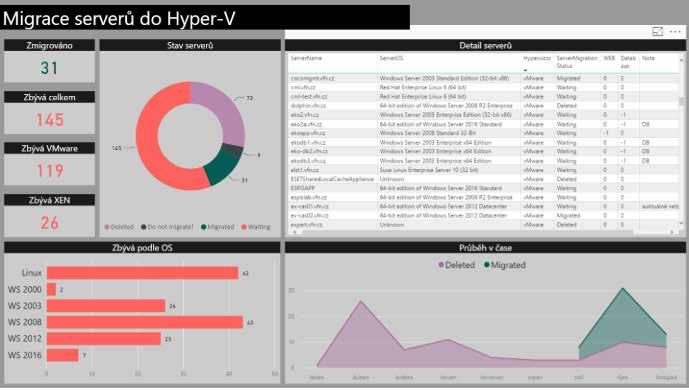Sort by the WEB column header
689x390 pixels.
pyautogui.click(x=609, y=58)
